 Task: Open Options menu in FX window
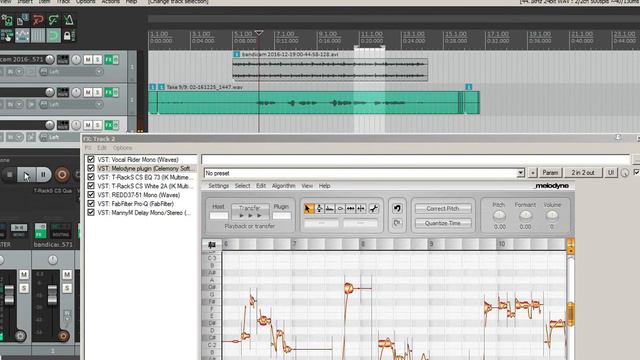point(122,148)
